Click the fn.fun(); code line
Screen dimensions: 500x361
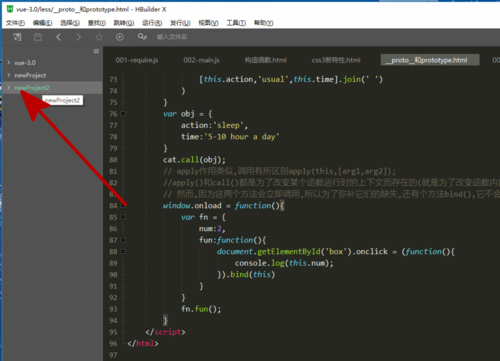(201, 309)
